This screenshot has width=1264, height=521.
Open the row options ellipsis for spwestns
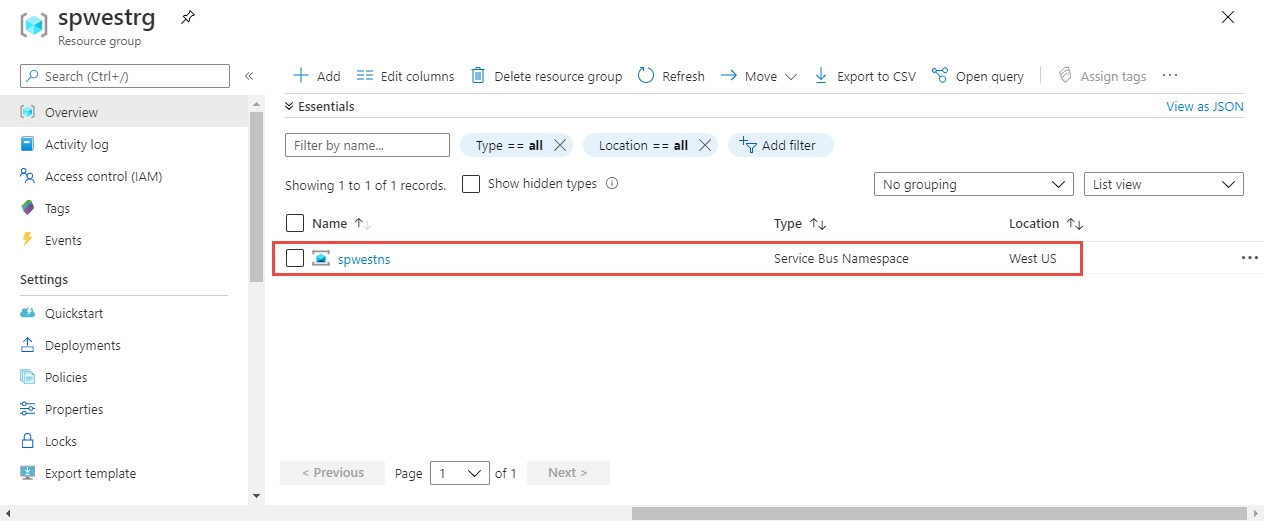pyautogui.click(x=1250, y=258)
